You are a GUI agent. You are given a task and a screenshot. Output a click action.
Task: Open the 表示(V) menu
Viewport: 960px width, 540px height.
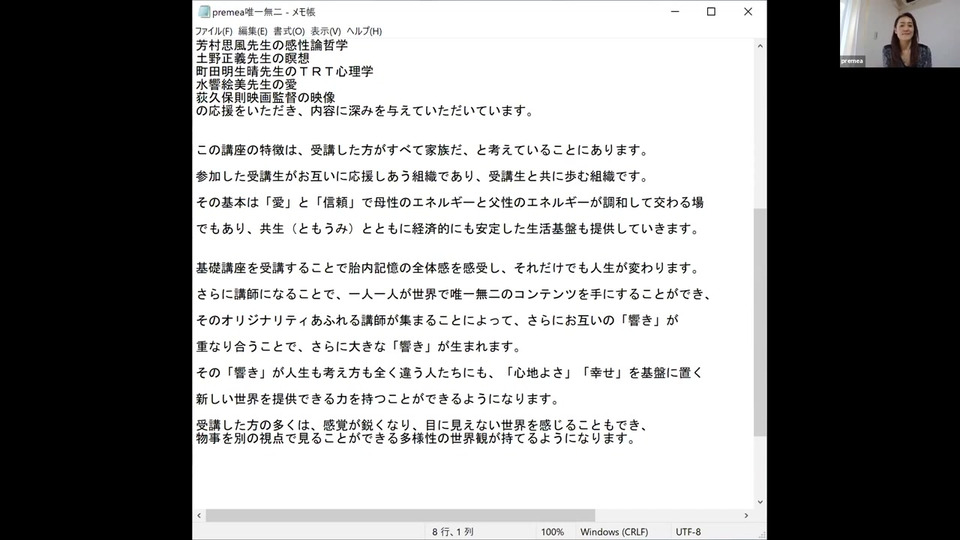(x=325, y=31)
